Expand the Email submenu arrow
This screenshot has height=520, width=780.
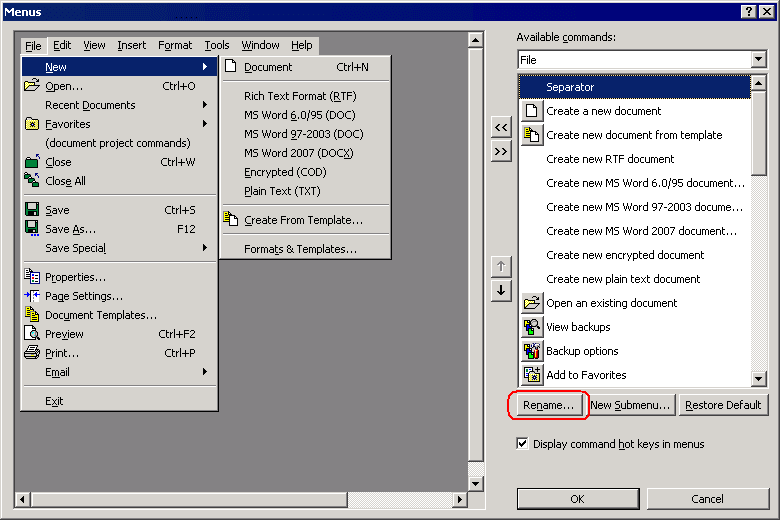[x=205, y=371]
